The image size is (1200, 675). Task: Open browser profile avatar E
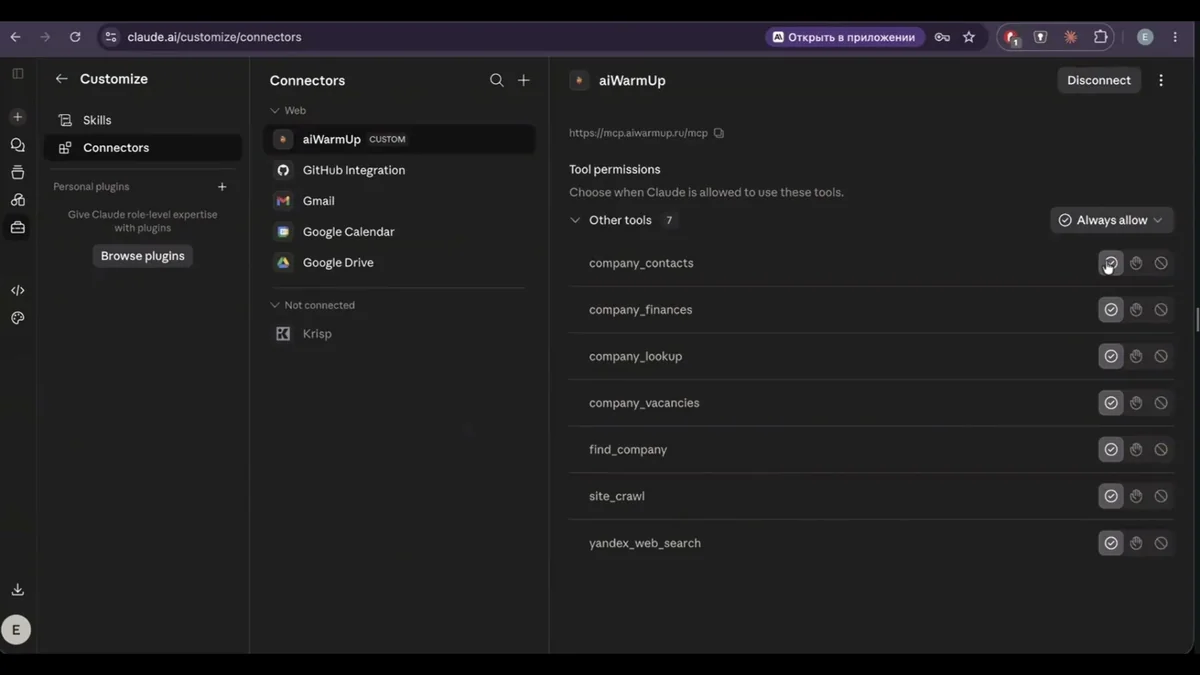click(x=1145, y=37)
